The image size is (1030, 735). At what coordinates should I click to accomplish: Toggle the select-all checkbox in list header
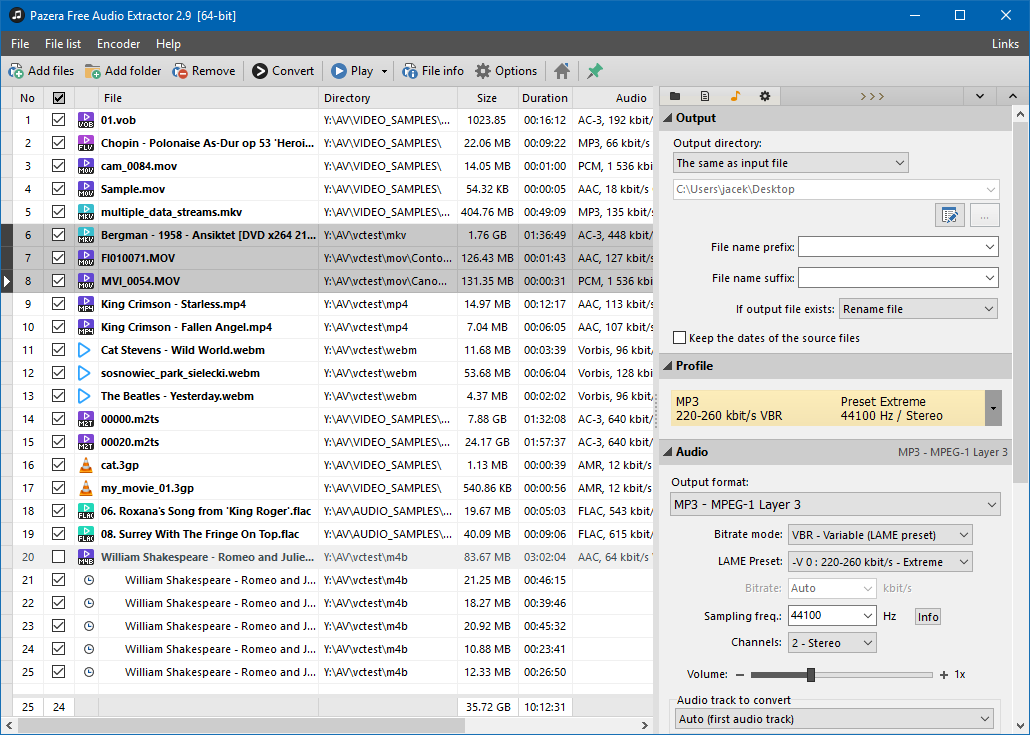pyautogui.click(x=59, y=98)
